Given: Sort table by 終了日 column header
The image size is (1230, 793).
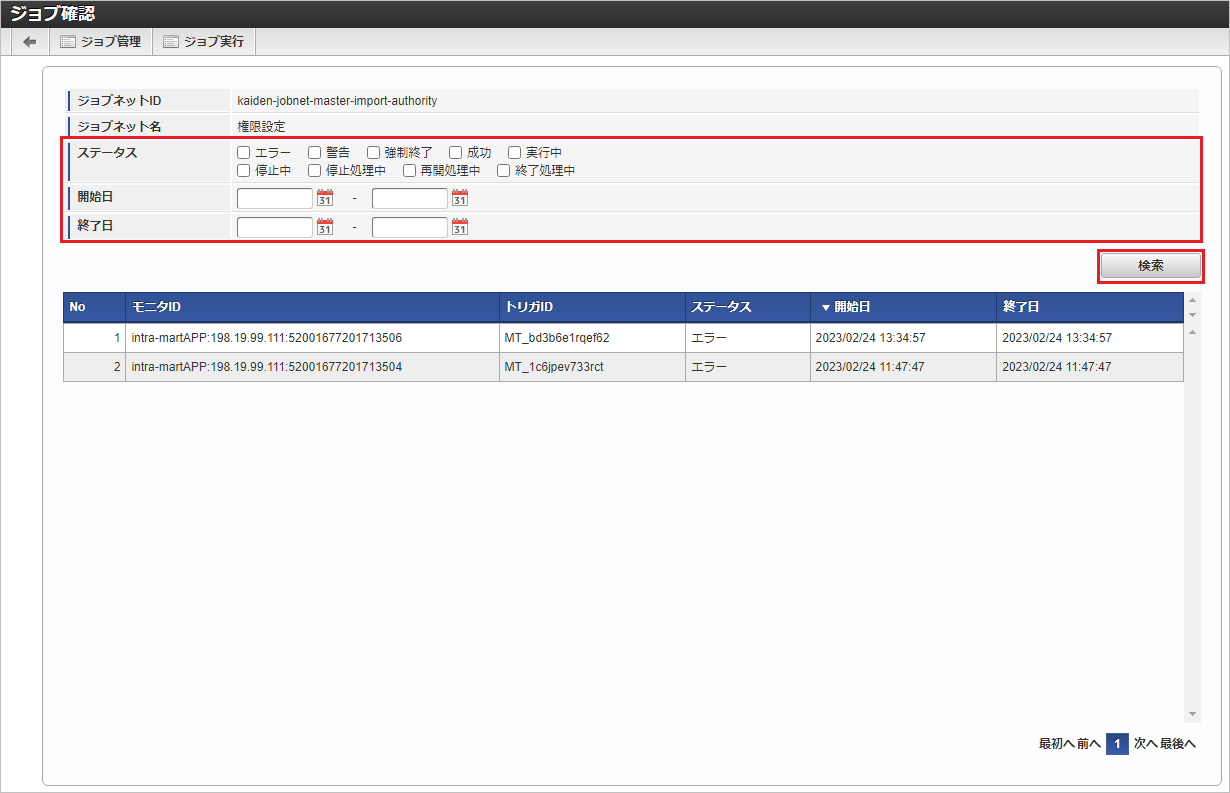Looking at the screenshot, I should point(1020,307).
